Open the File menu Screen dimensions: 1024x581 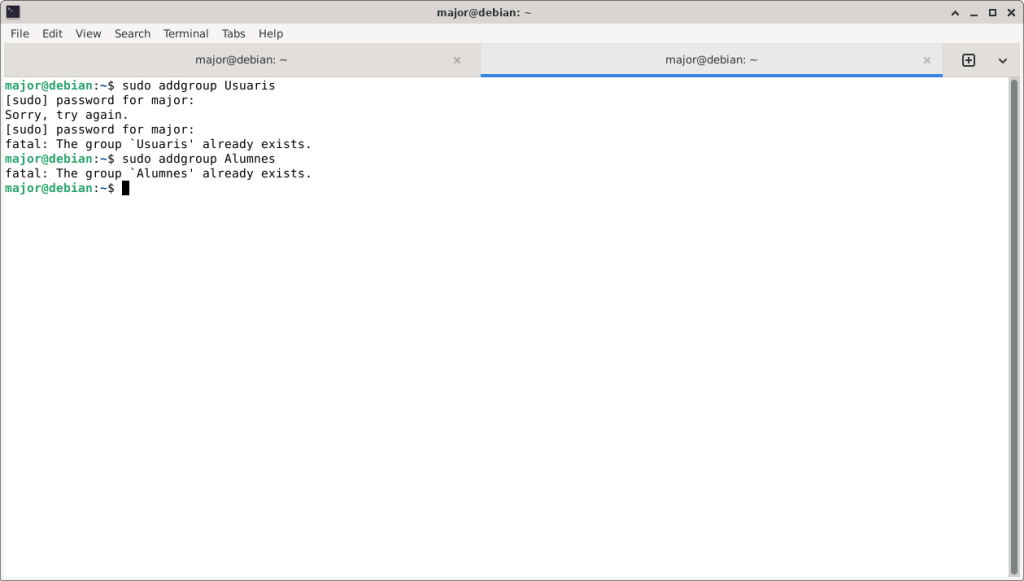[x=20, y=33]
